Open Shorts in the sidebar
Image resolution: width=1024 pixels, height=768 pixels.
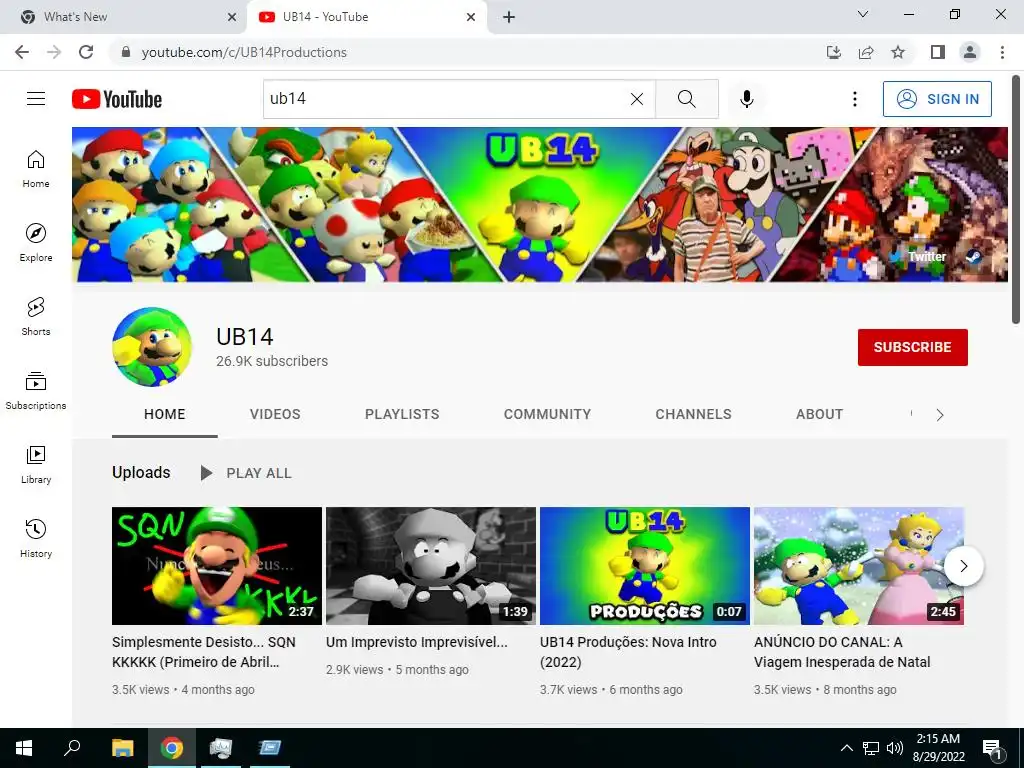[x=36, y=317]
